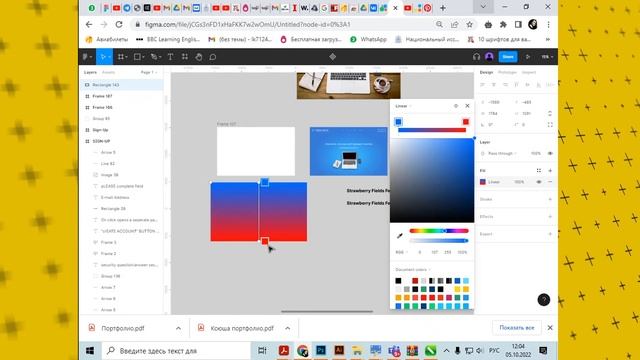Click the headphones audio icon
Screen dimensions: 640x360
476,57
